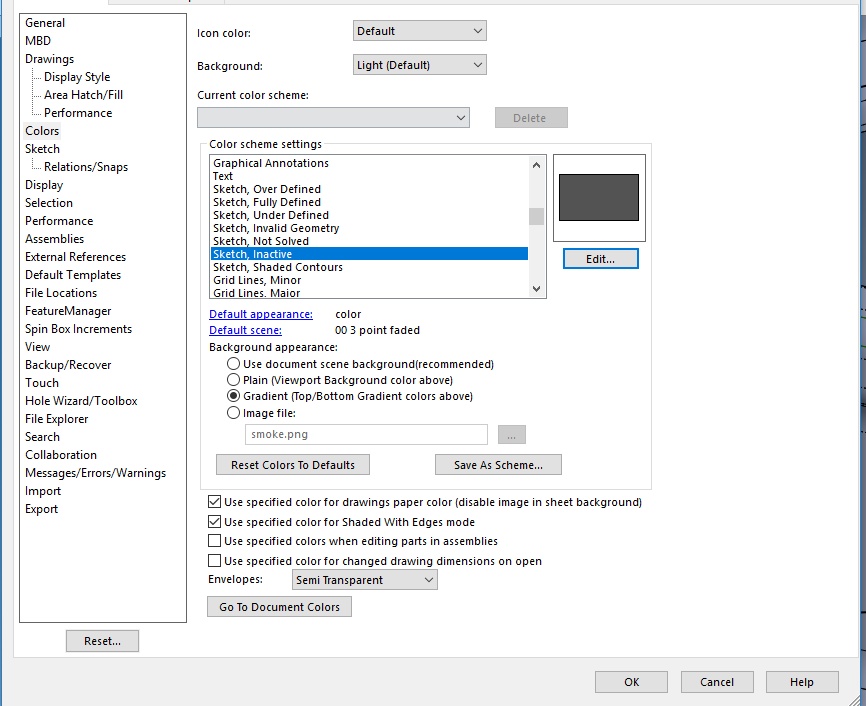Click the color list scroll up arrow
The width and height of the screenshot is (866, 706).
(x=536, y=165)
